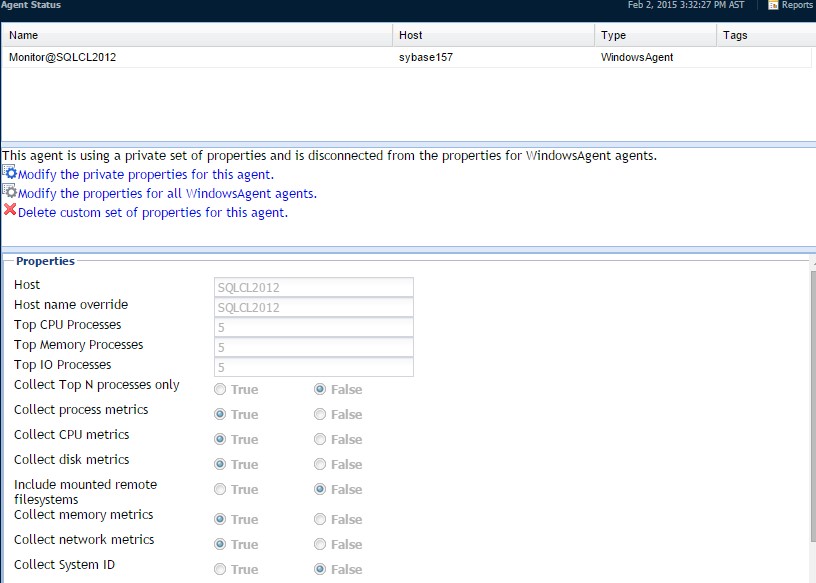
Task: Enable True for Collect process metrics
Action: point(219,414)
